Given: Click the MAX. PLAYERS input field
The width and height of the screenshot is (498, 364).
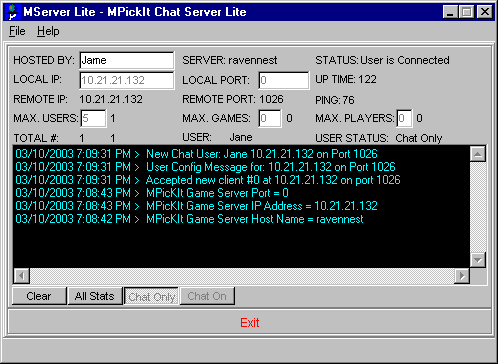Looking at the screenshot, I should 404,118.
